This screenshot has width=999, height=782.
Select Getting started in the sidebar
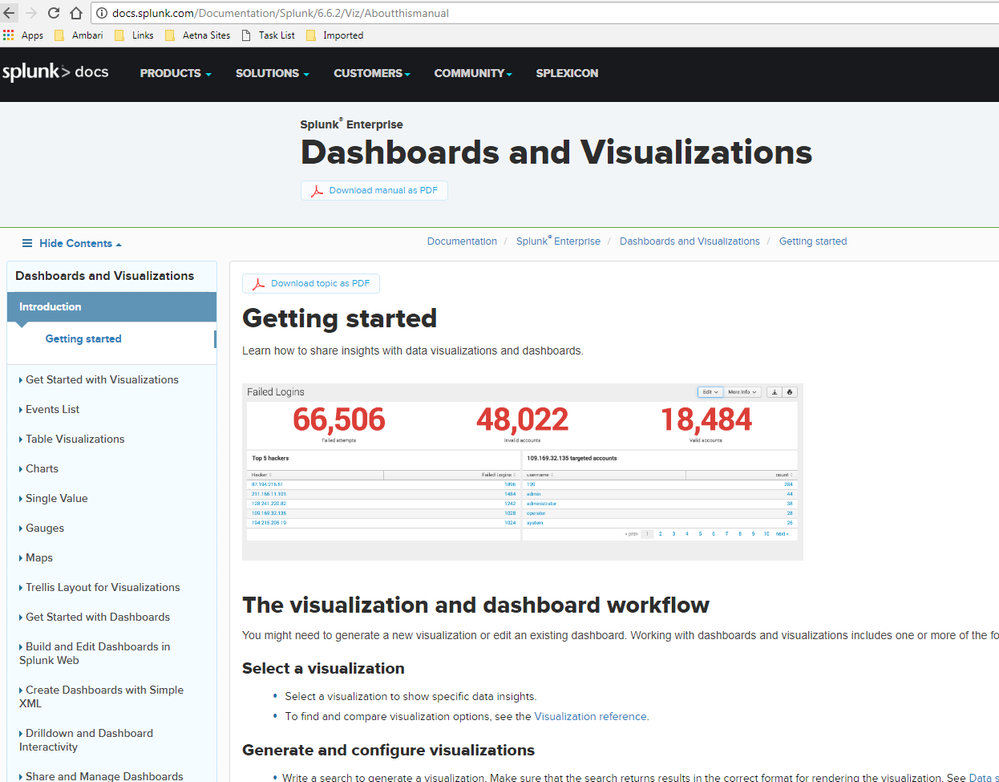coord(83,339)
